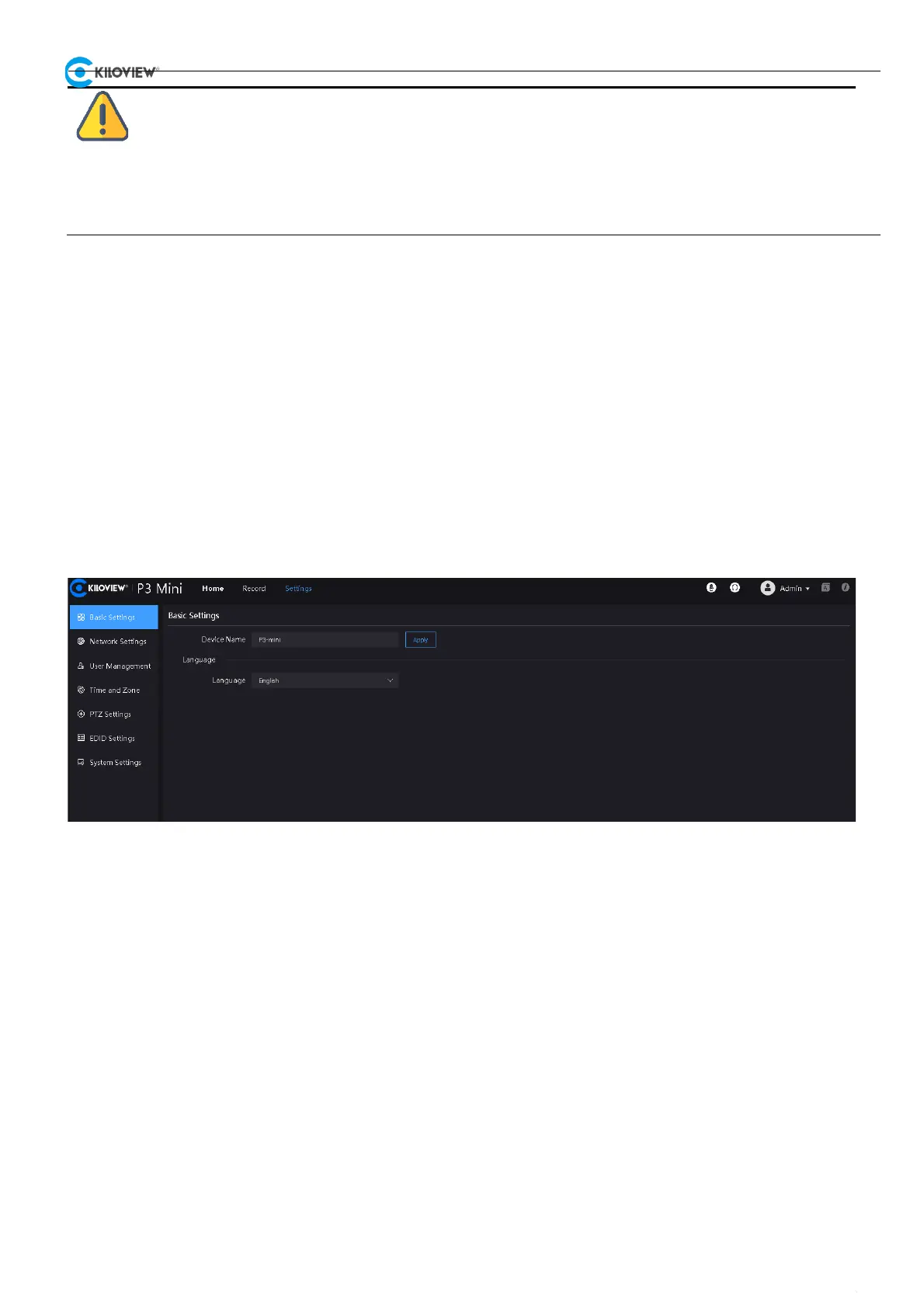
Task: Select the Settings tab
Action: (298, 589)
